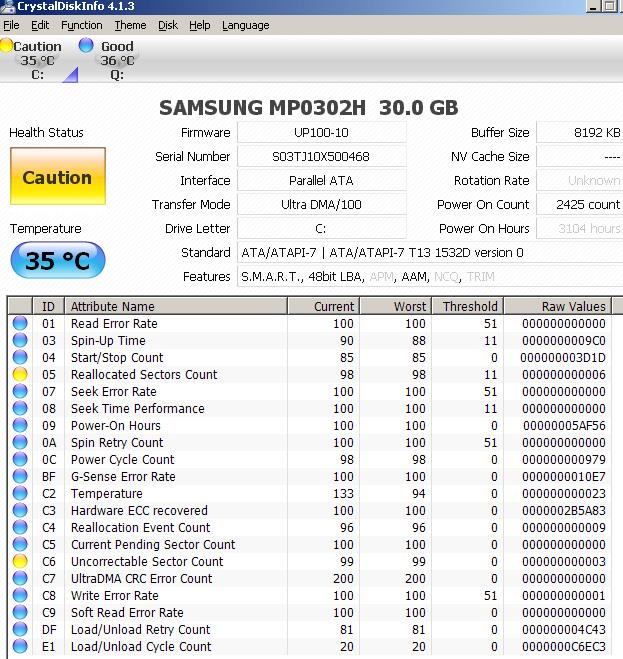Click the Features field with S.M.A.R.T.
Viewport: 623px width, 659px height.
pyautogui.click(x=430, y=277)
